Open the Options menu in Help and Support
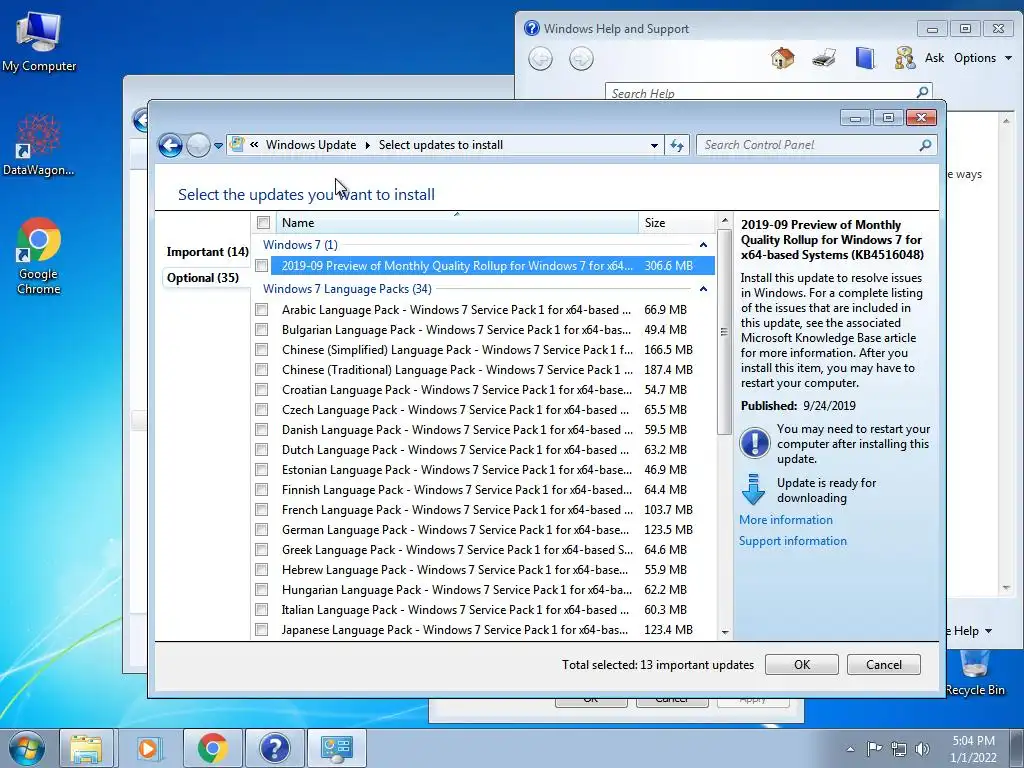This screenshot has width=1024, height=768. (x=983, y=57)
